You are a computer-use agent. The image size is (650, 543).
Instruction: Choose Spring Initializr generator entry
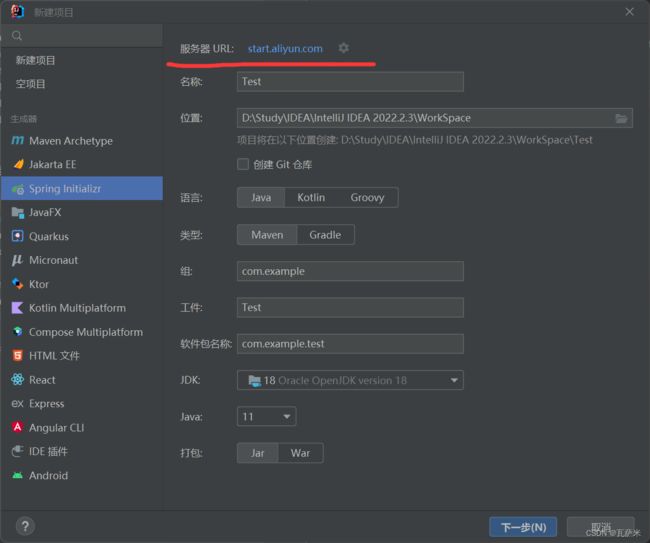(82, 189)
